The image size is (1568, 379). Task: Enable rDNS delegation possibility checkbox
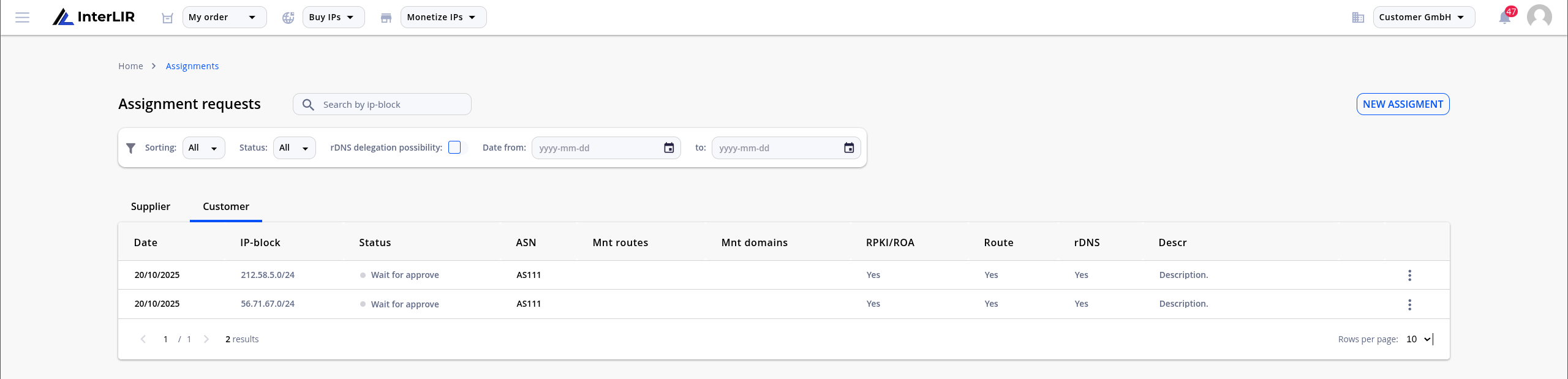pyautogui.click(x=454, y=148)
